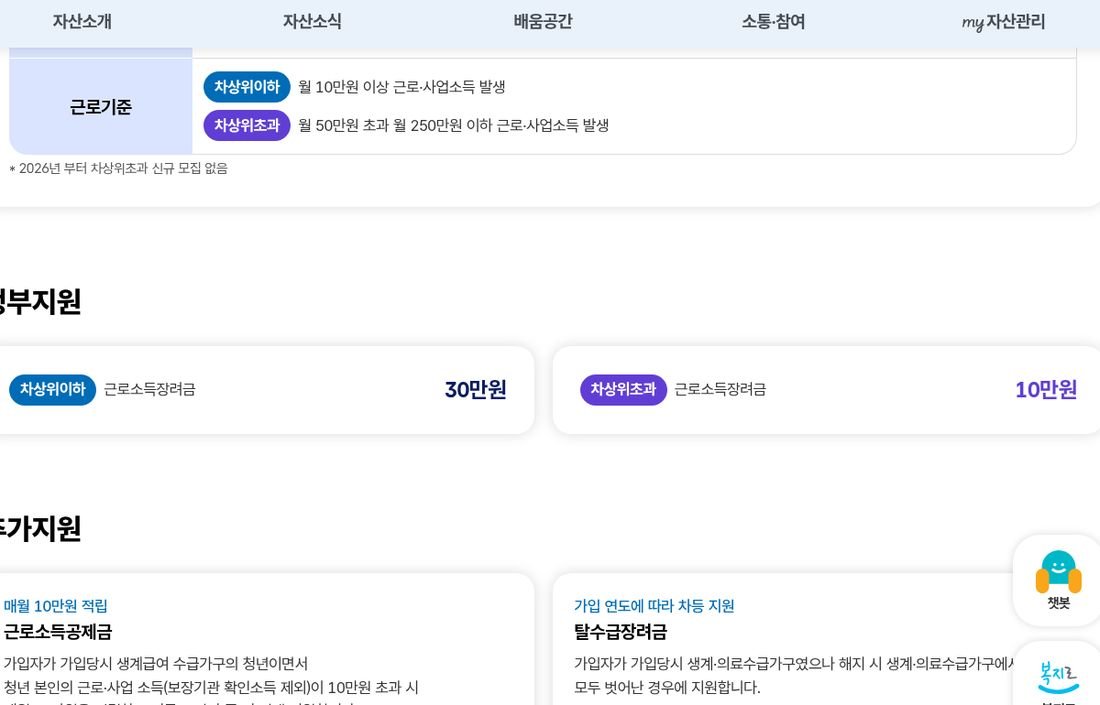Image resolution: width=1100 pixels, height=705 pixels.
Task: Click the 근로소득공제금 heading
Action: (58, 632)
